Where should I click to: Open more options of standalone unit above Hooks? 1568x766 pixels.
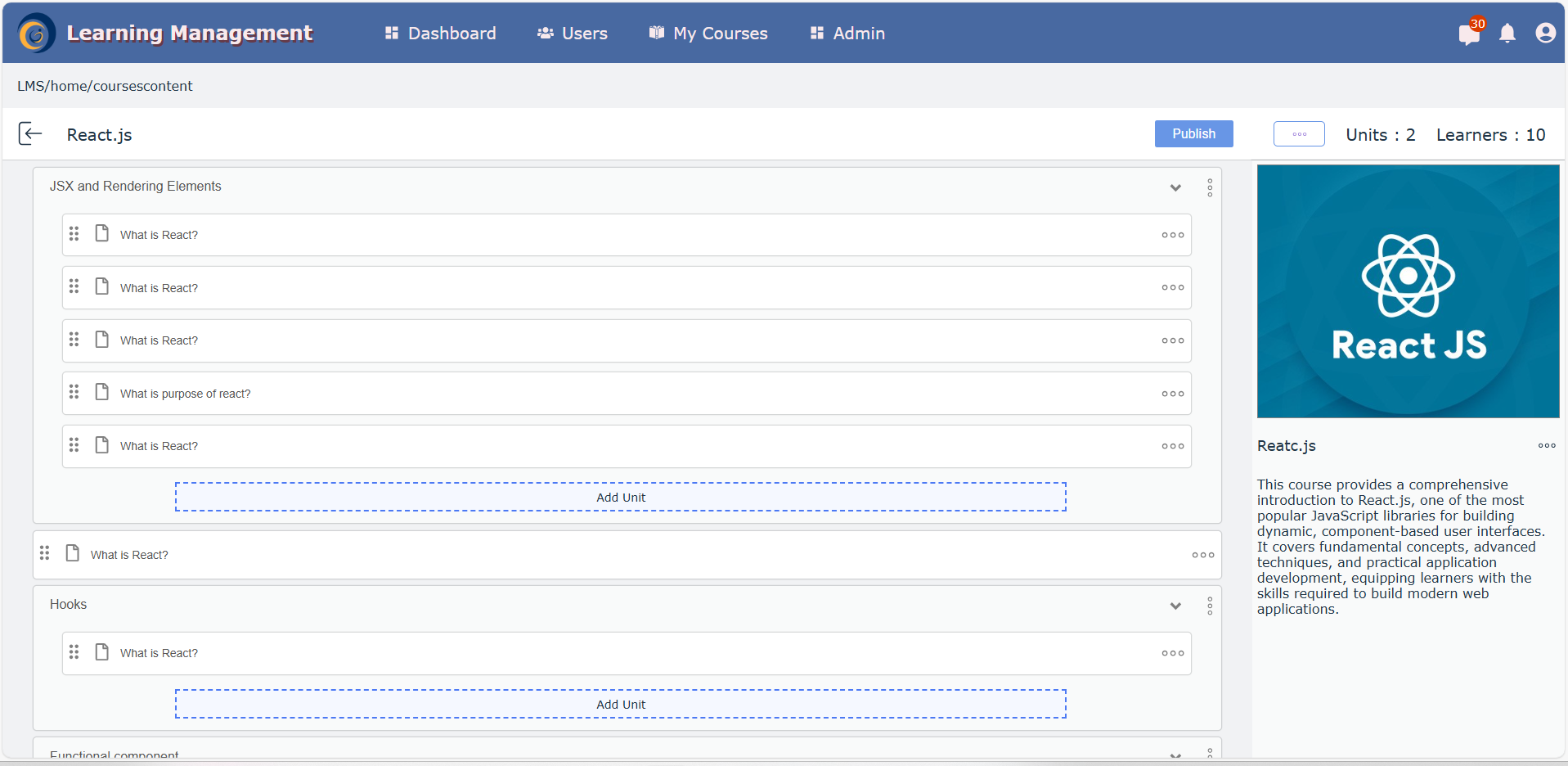(x=1203, y=555)
